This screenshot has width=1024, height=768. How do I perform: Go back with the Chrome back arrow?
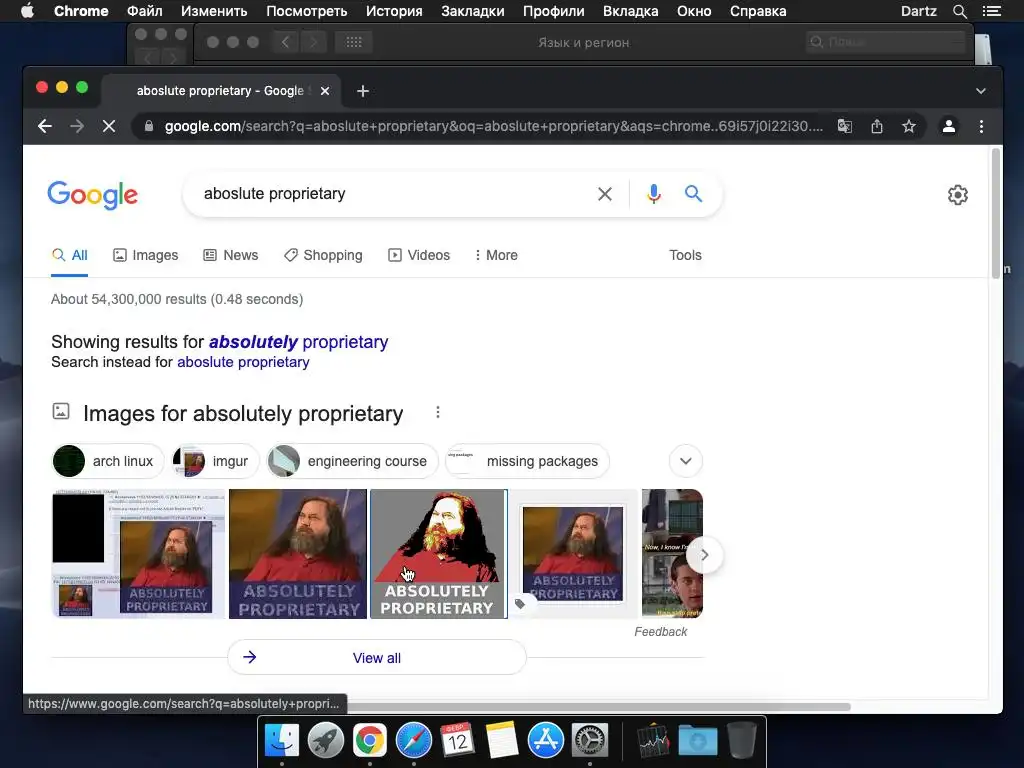(44, 126)
